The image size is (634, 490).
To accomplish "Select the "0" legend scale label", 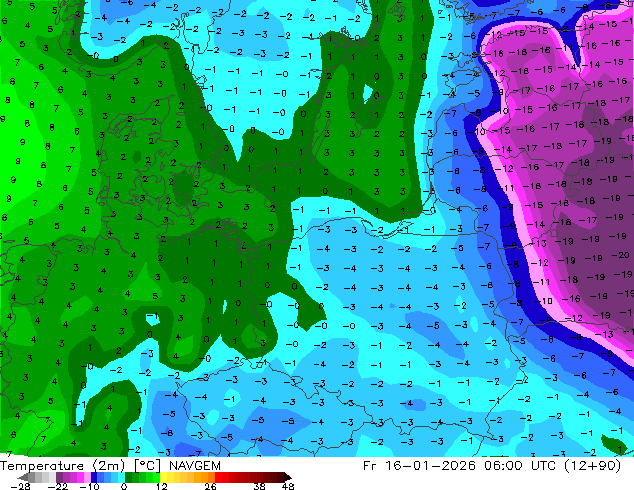I will [124, 486].
